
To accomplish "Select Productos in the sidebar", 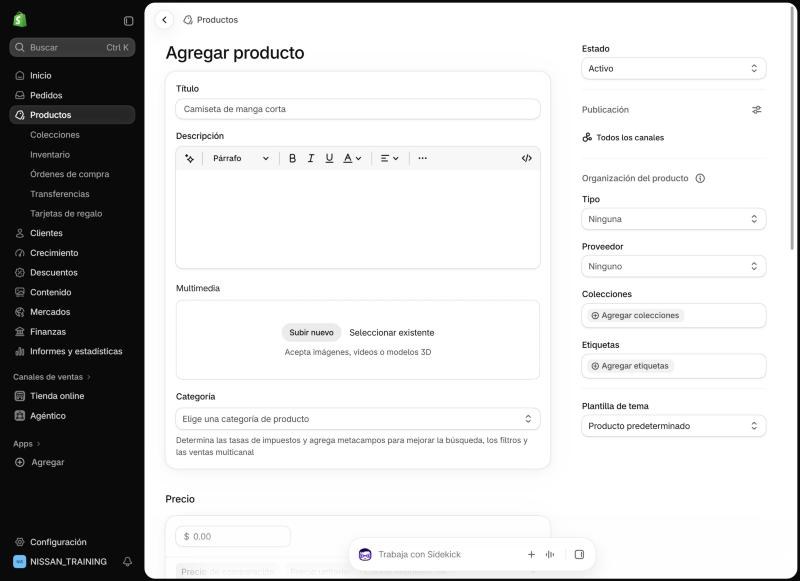I will click(x=72, y=115).
